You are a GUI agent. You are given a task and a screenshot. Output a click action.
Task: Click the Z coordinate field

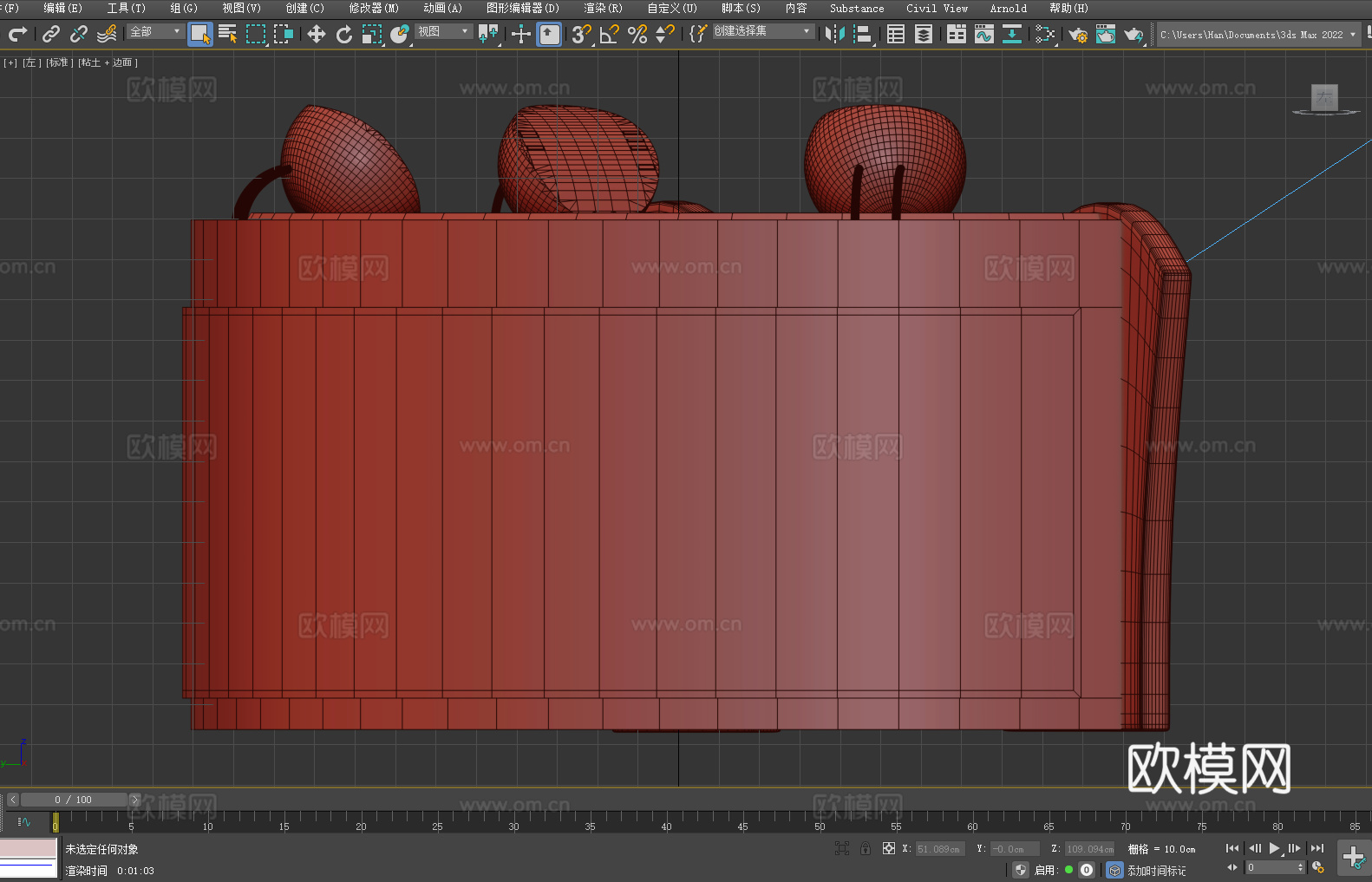click(1089, 849)
